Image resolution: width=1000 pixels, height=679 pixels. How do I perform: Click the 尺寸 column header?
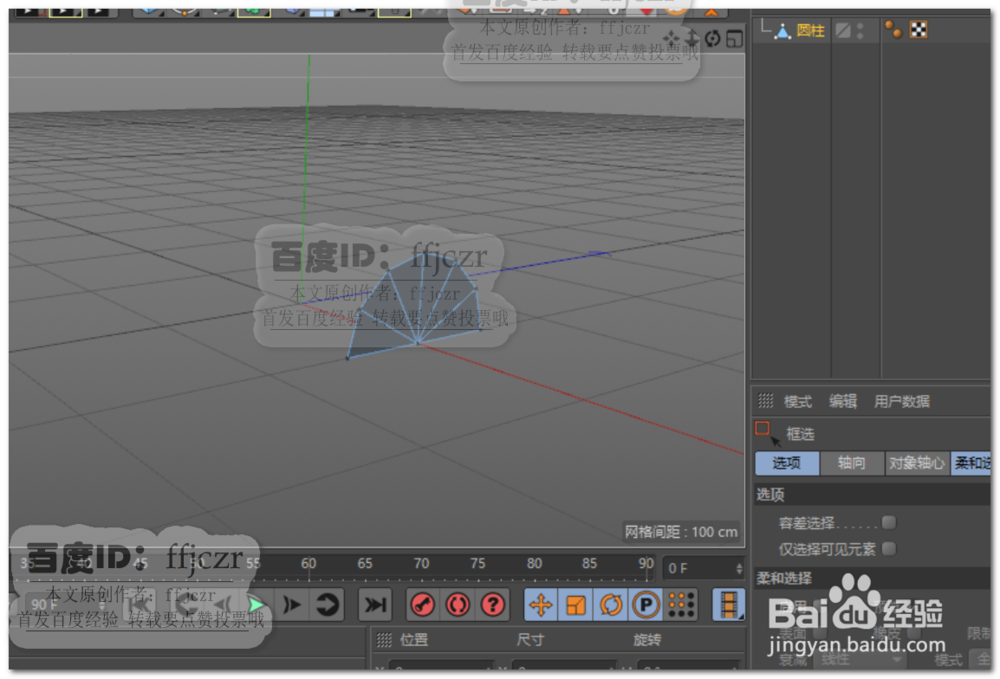point(530,639)
